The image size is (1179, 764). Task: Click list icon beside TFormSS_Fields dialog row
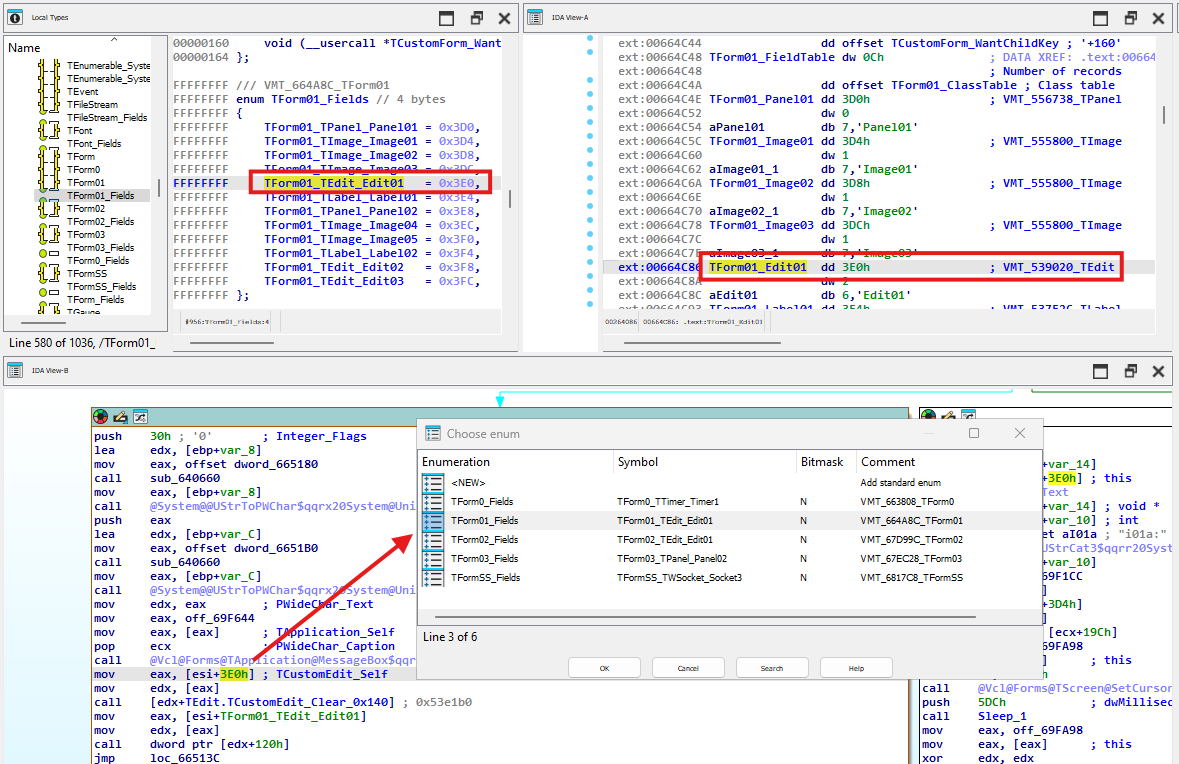433,578
